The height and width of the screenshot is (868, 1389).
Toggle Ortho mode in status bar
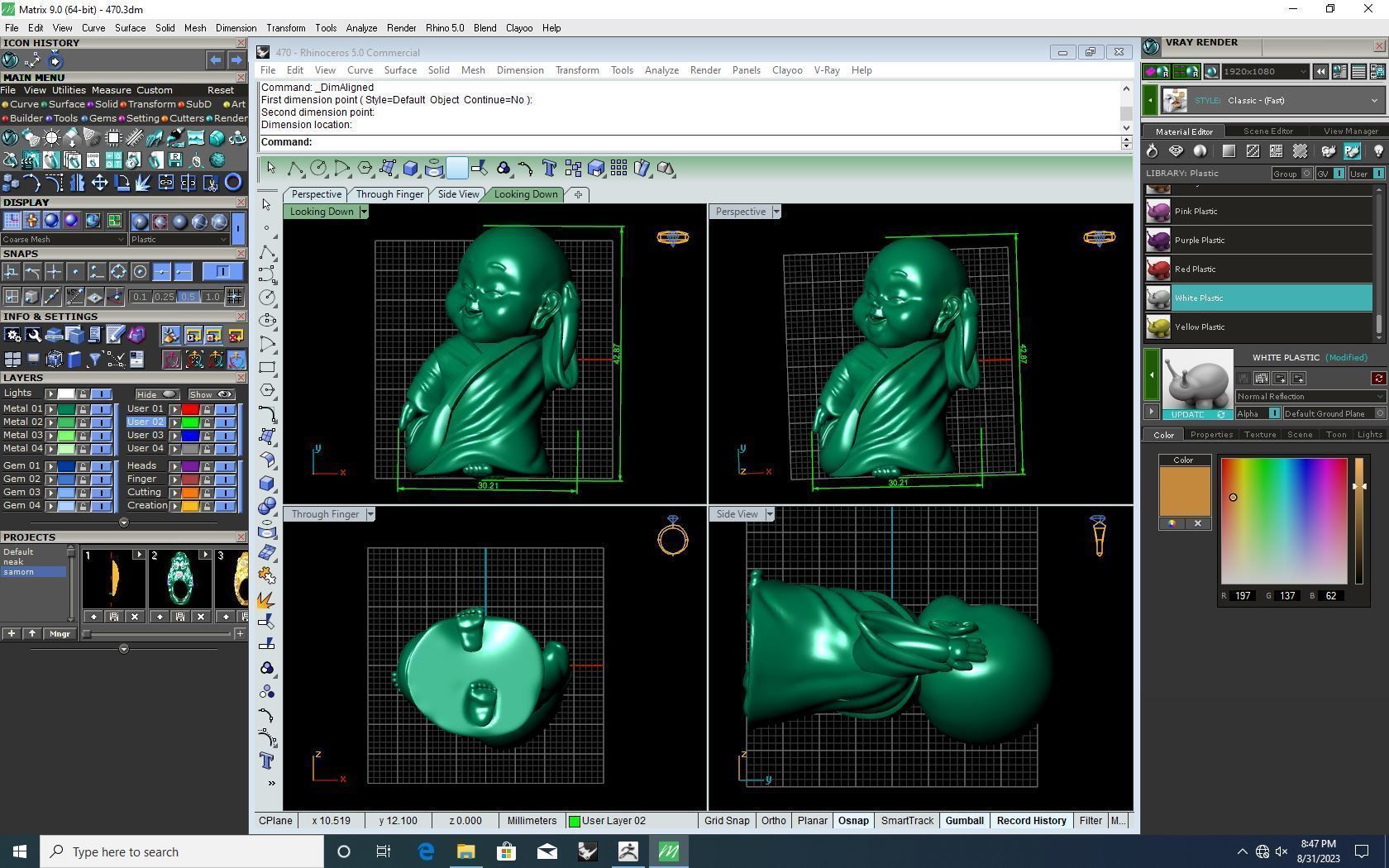(774, 821)
